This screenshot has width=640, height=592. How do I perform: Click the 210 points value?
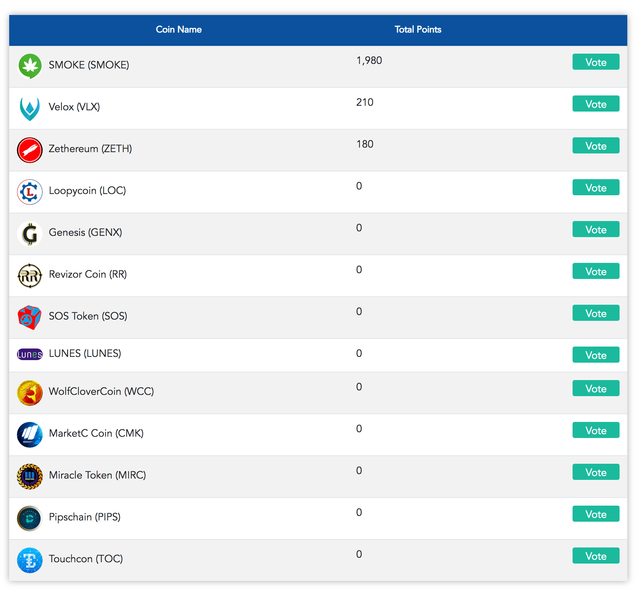coord(364,102)
